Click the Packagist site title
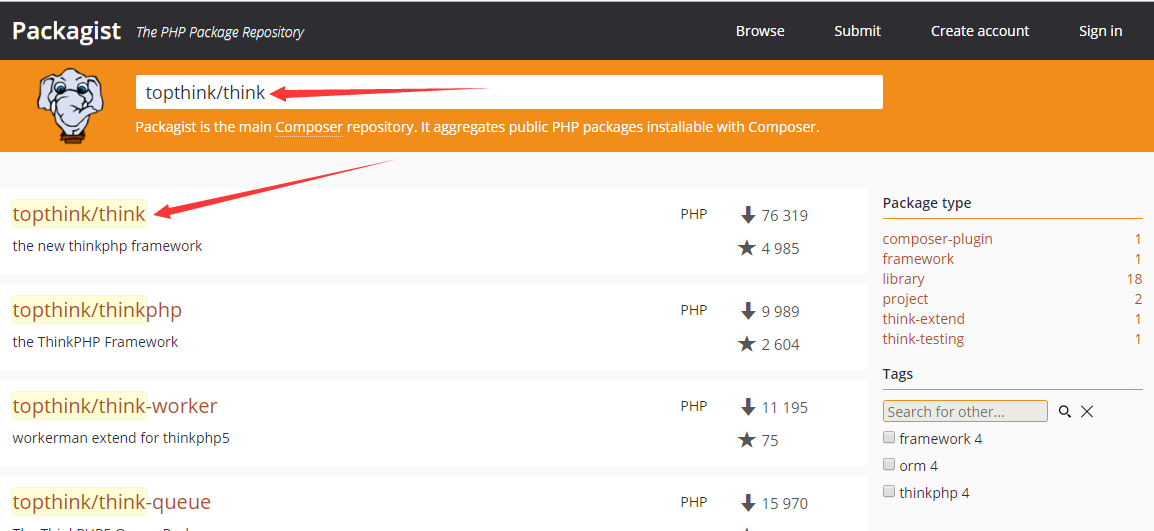The width and height of the screenshot is (1154, 531). point(66,31)
